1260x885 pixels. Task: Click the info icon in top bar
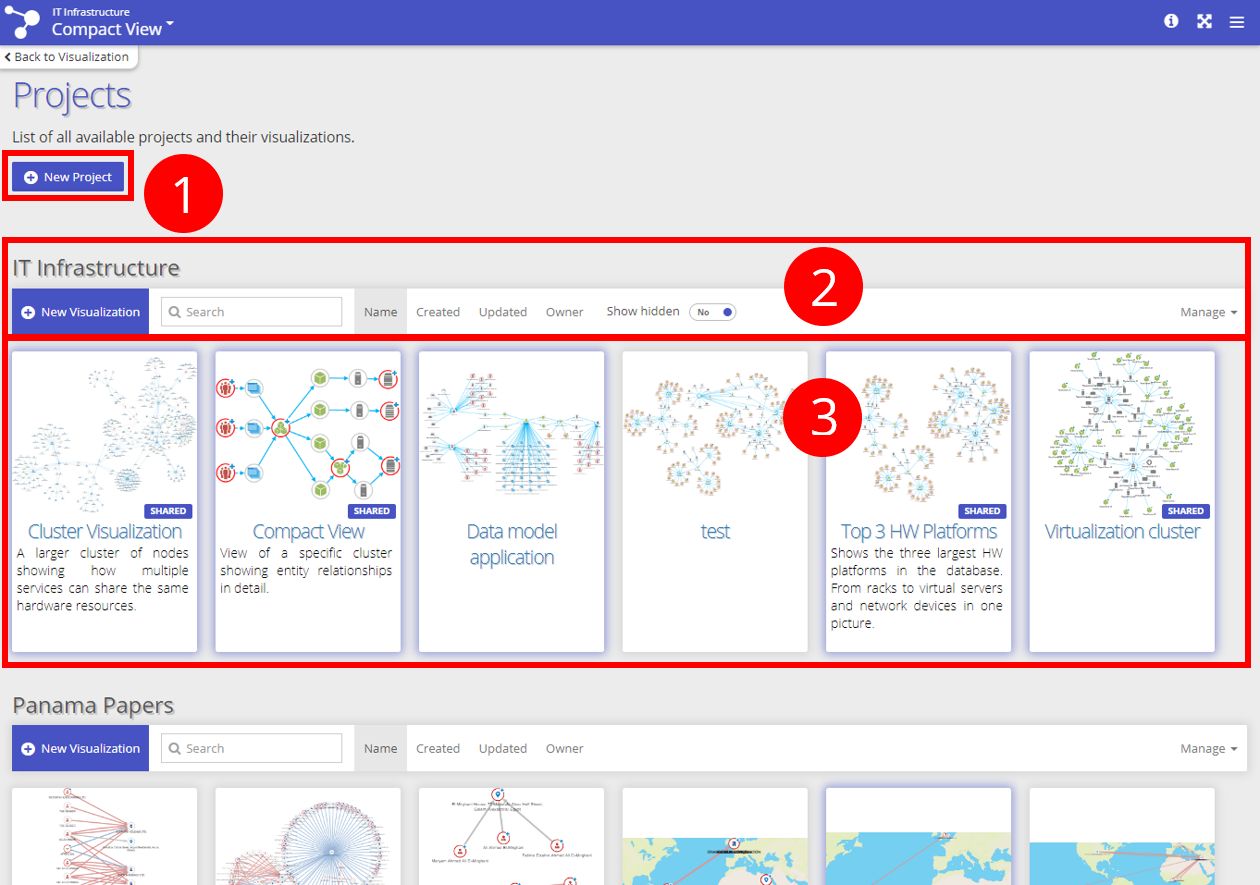tap(1171, 21)
